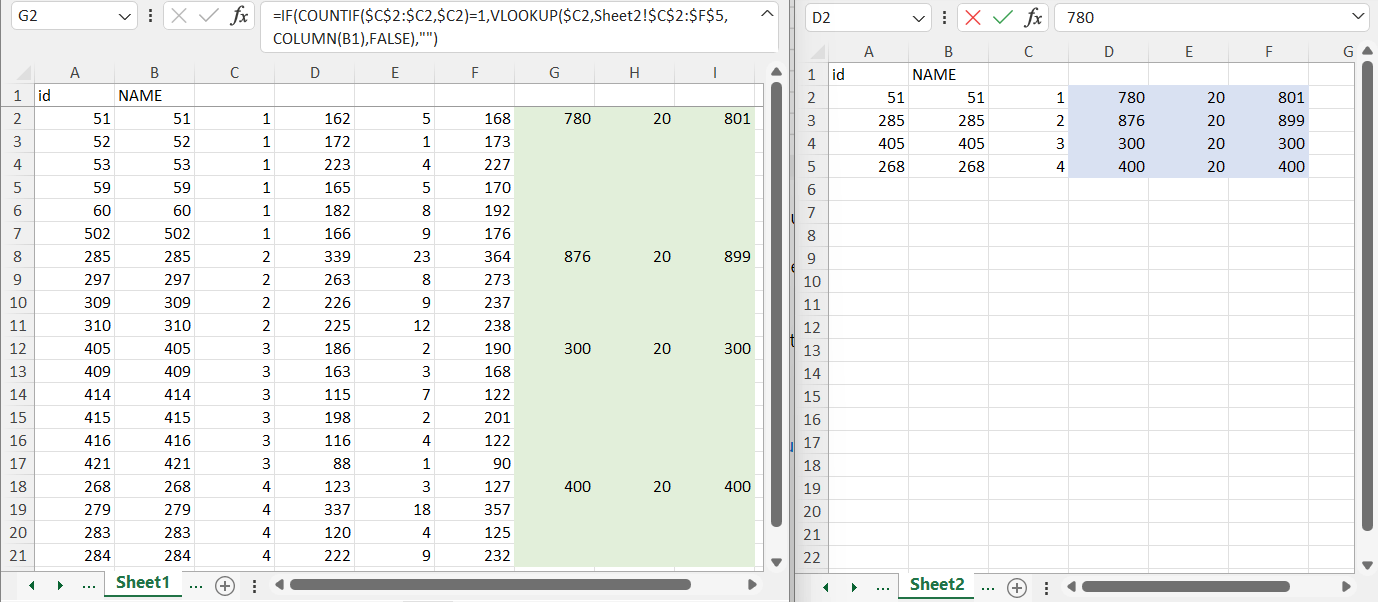Click the Cancel icon in left formula bar
Screen dimensions: 1378x602
point(180,16)
